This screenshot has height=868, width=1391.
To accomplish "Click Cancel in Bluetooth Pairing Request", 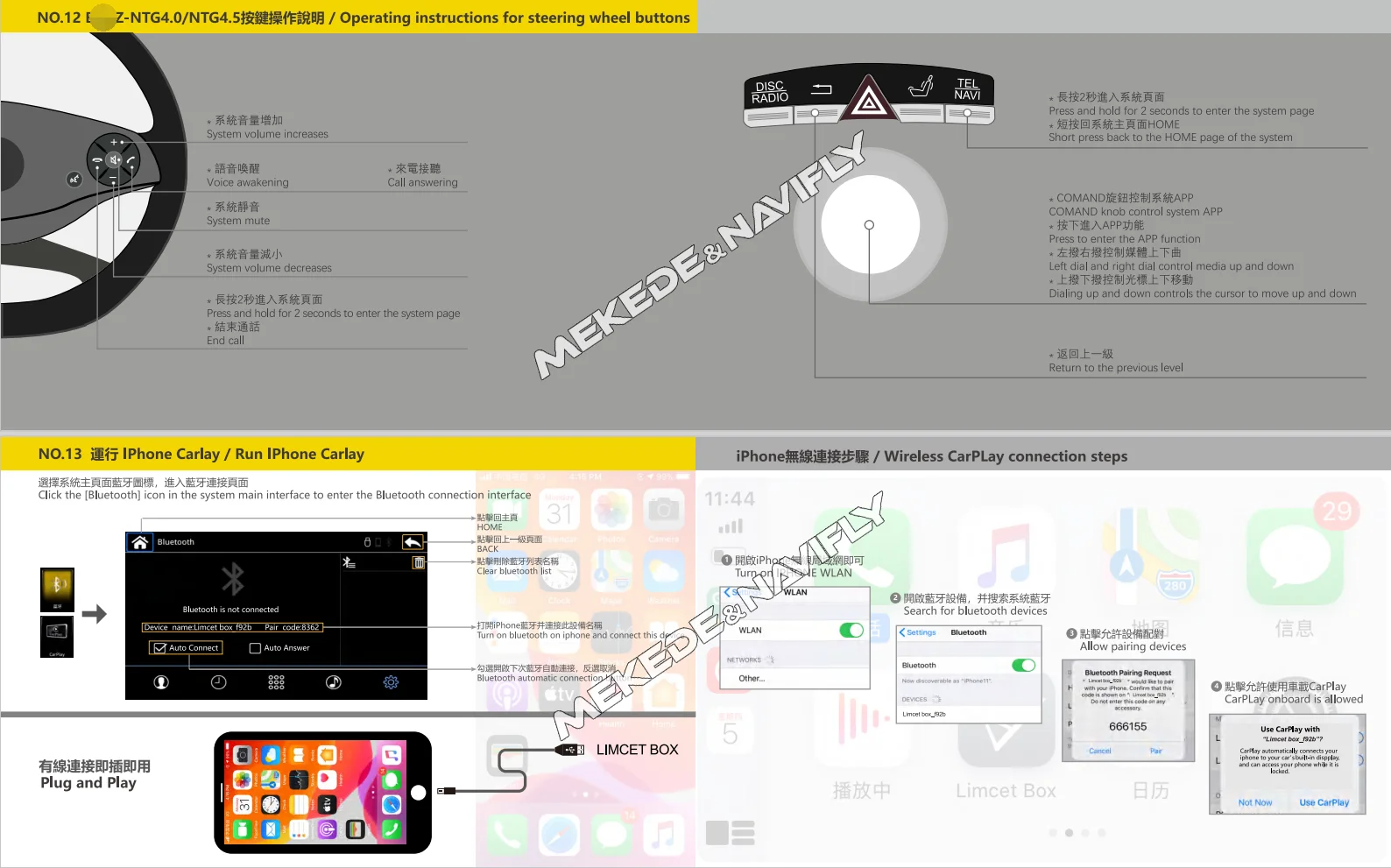I will [1100, 752].
